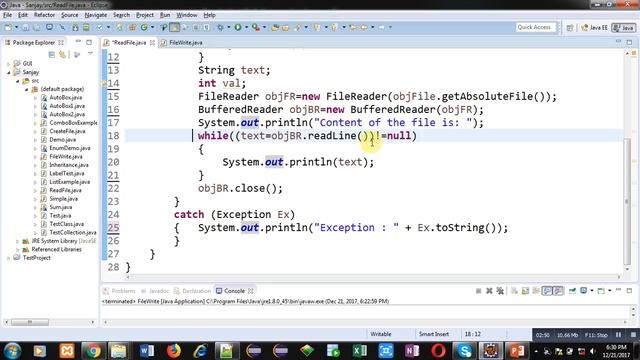
Task: Click the Quick Access search field
Action: tap(536, 27)
